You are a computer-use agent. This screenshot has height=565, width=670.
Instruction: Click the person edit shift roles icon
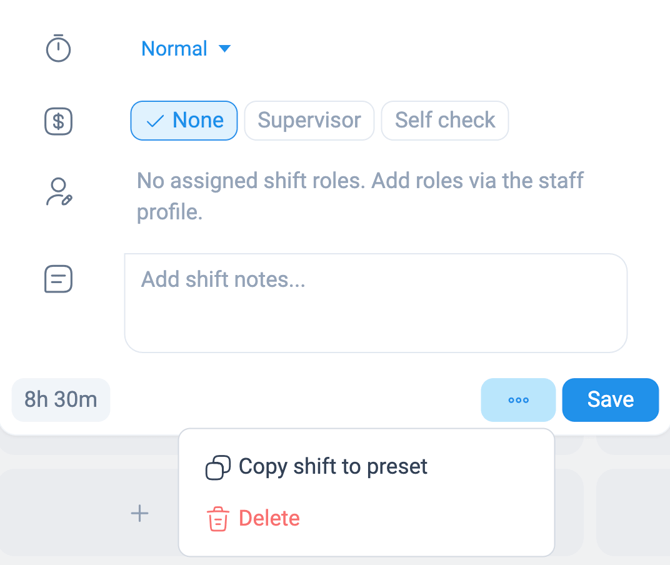(59, 191)
